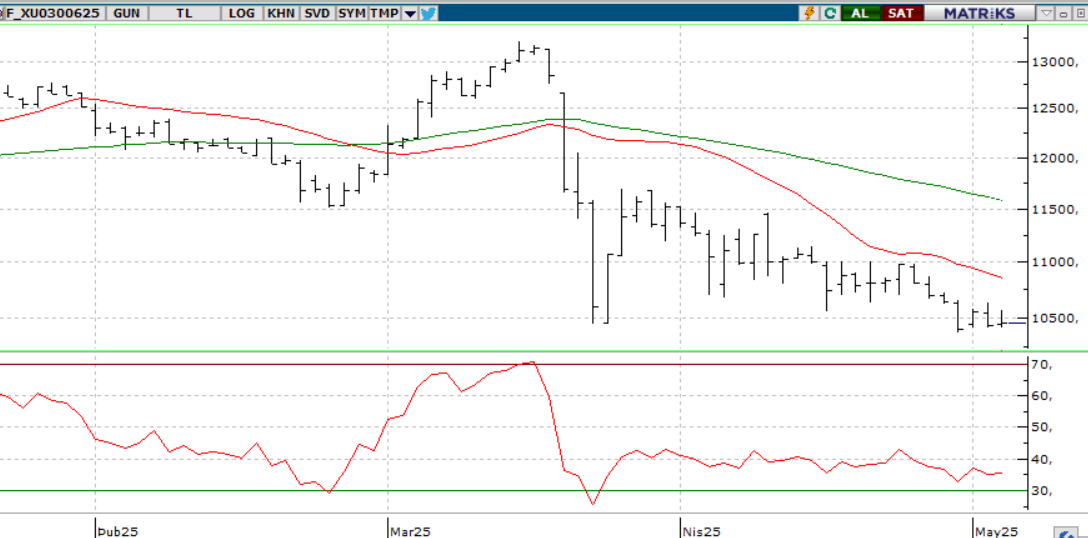Image resolution: width=1088 pixels, height=538 pixels.
Task: Maximize the chart window
Action: click(1080, 13)
